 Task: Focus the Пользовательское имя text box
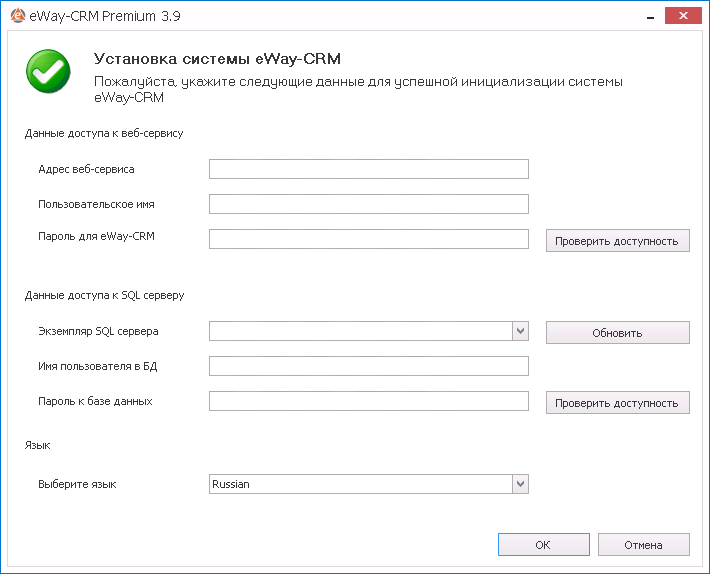369,204
